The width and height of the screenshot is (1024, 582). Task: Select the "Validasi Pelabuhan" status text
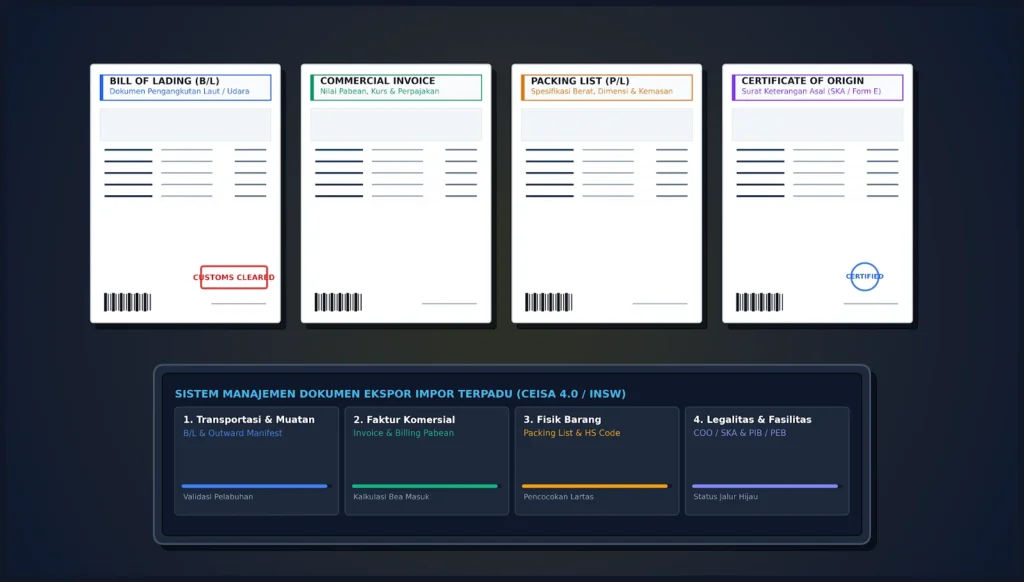218,496
